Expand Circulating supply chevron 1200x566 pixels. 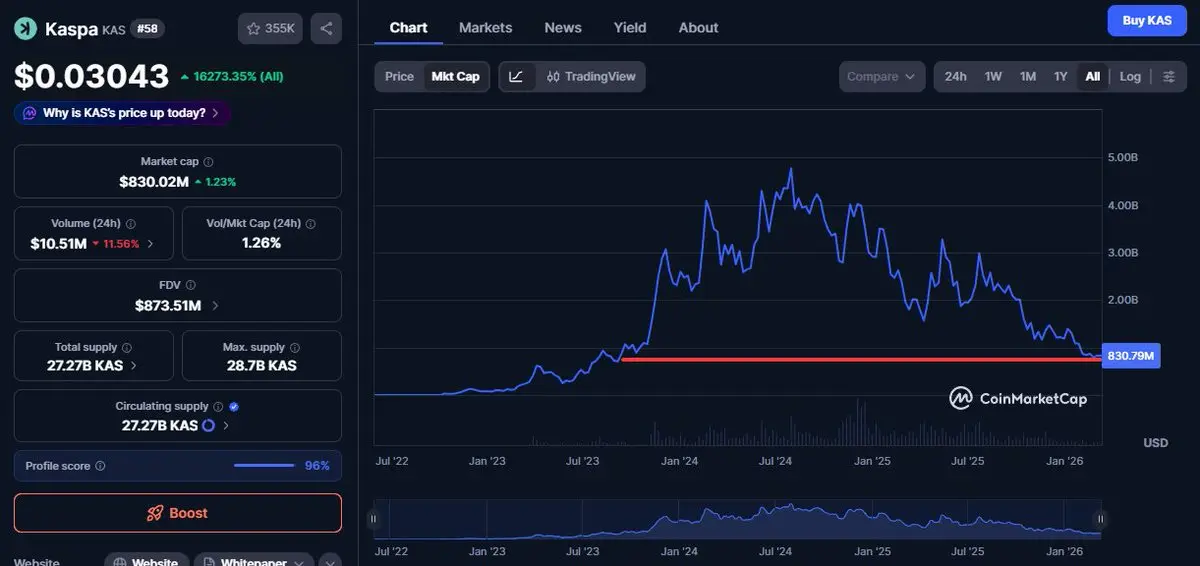pos(226,426)
